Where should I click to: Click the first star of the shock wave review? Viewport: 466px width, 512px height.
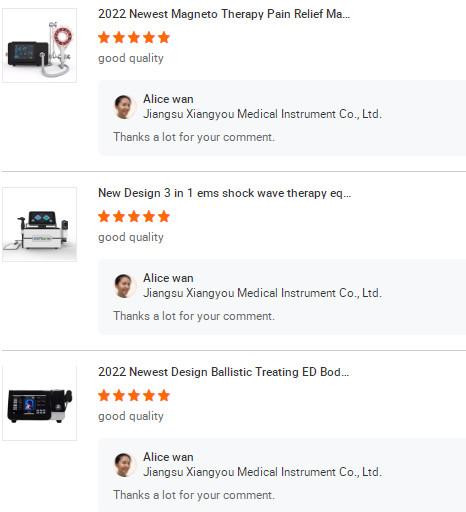click(x=104, y=216)
